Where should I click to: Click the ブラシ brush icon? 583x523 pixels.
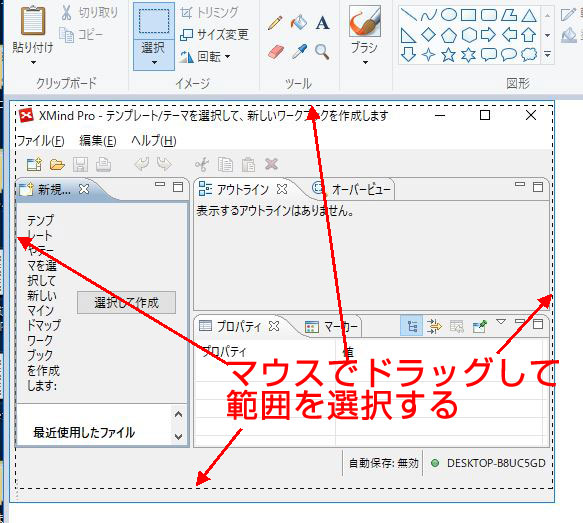tap(365, 21)
